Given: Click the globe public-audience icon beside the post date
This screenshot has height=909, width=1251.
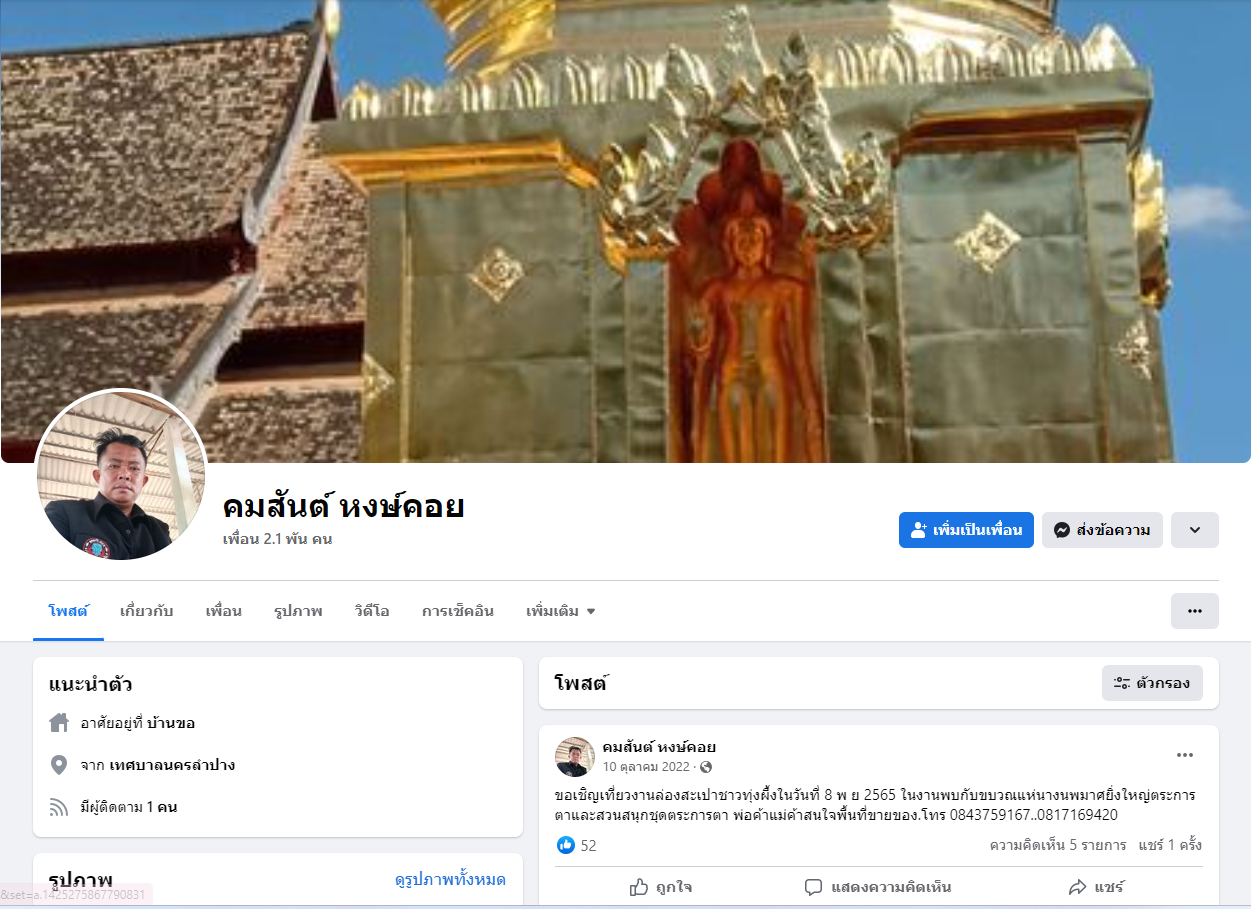Looking at the screenshot, I should pos(706,767).
